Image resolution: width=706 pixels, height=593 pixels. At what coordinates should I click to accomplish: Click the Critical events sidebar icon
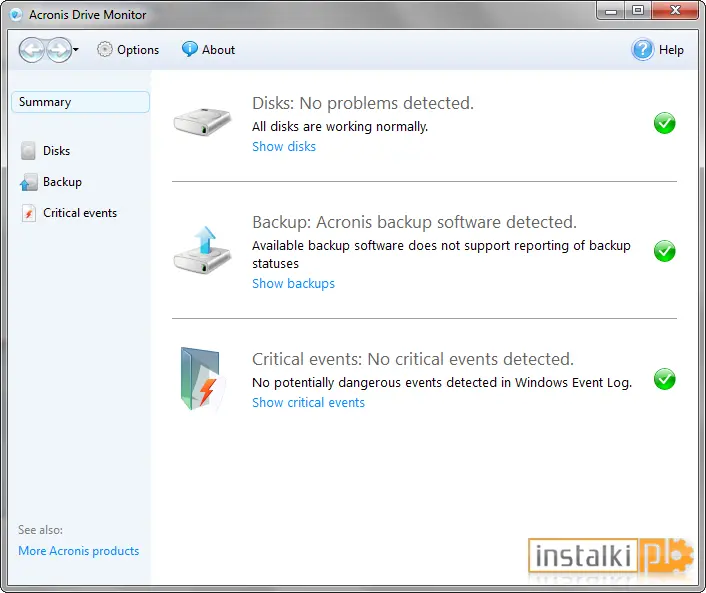pyautogui.click(x=28, y=213)
